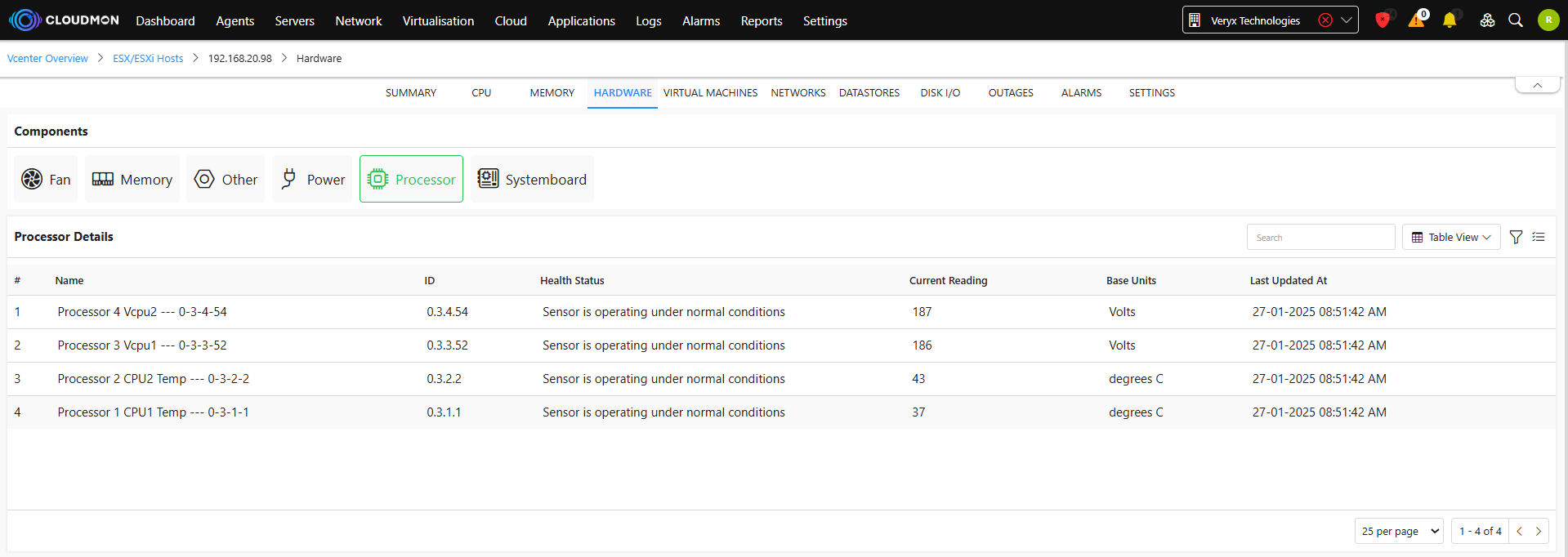
Task: Select the Systemboard component
Action: click(532, 180)
